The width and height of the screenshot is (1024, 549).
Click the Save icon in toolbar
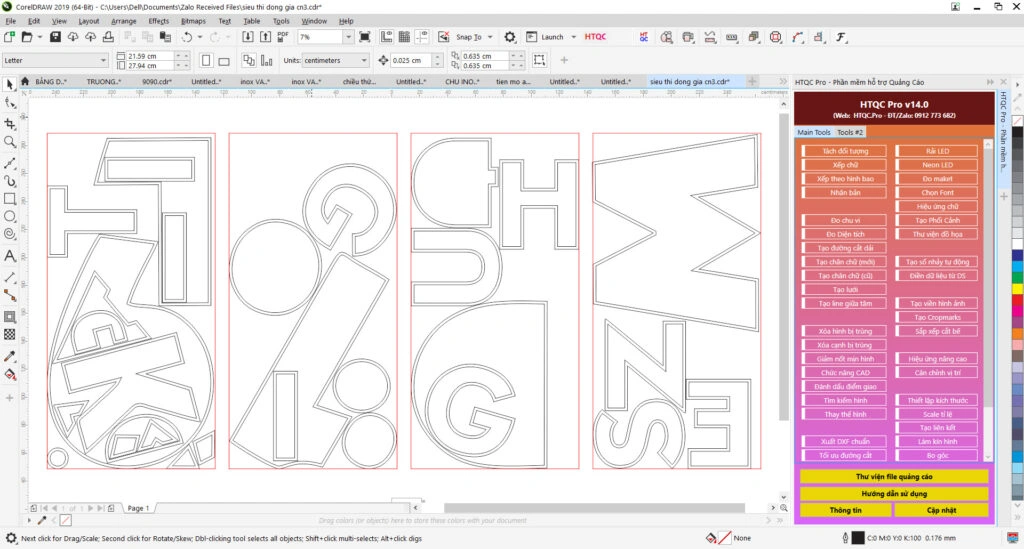[x=55, y=37]
